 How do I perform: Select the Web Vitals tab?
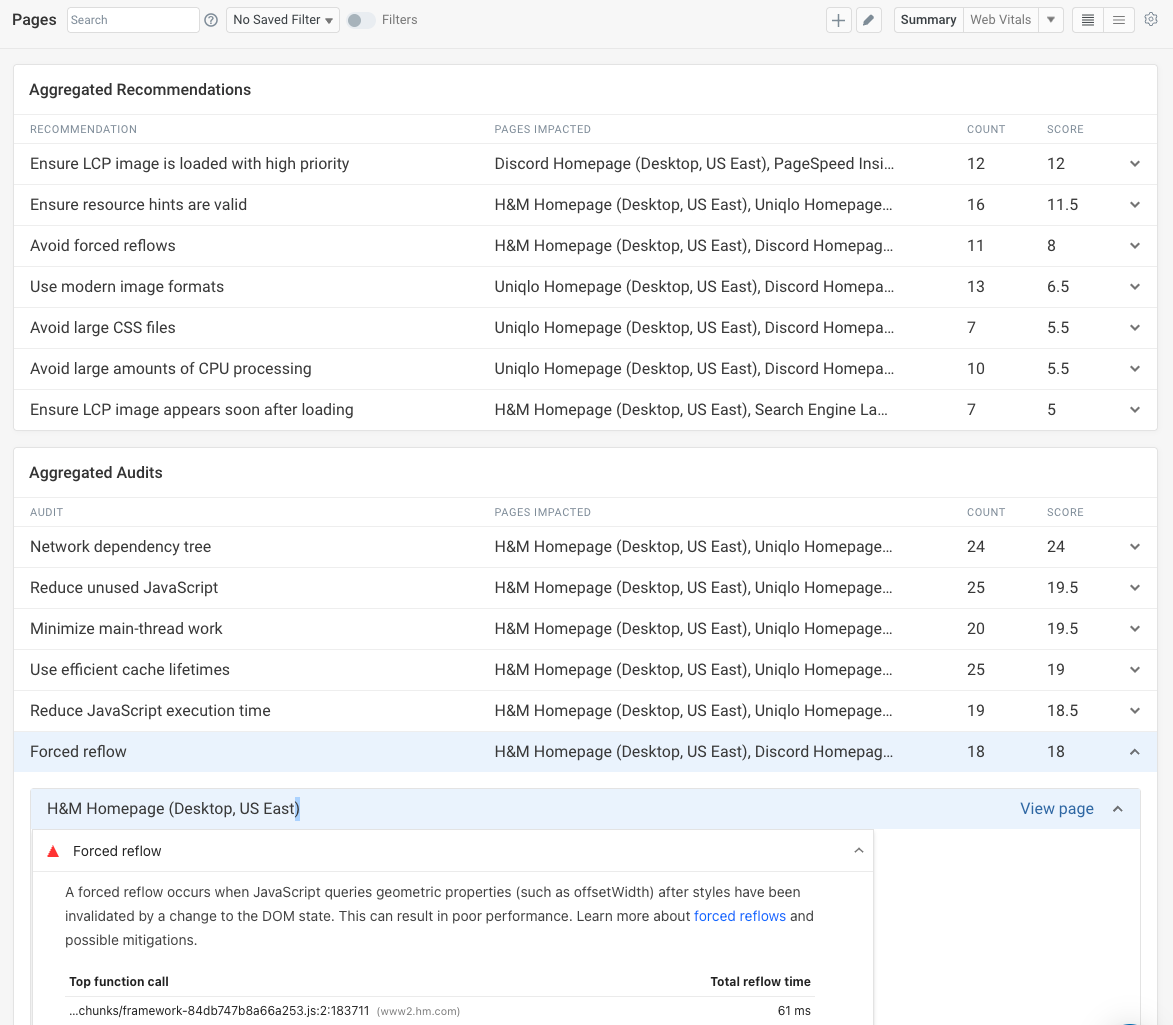click(x=1000, y=20)
